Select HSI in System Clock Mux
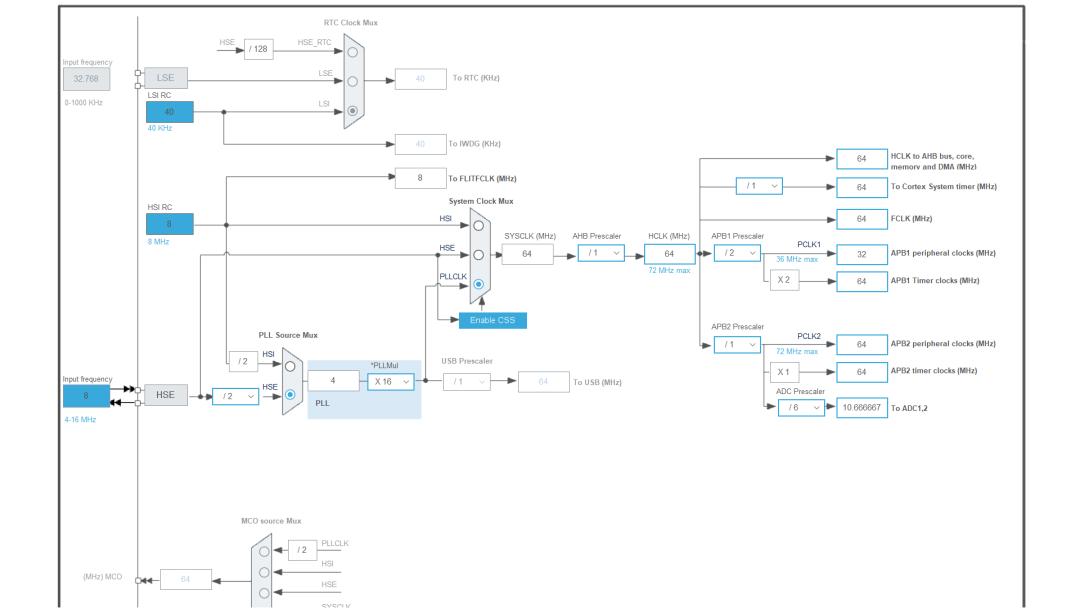Screen dimensions: 1080x608 coord(478,226)
